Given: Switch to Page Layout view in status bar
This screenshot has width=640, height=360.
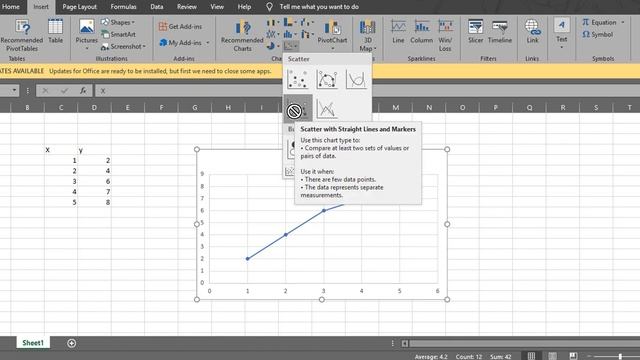Looking at the screenshot, I should pyautogui.click(x=552, y=356).
